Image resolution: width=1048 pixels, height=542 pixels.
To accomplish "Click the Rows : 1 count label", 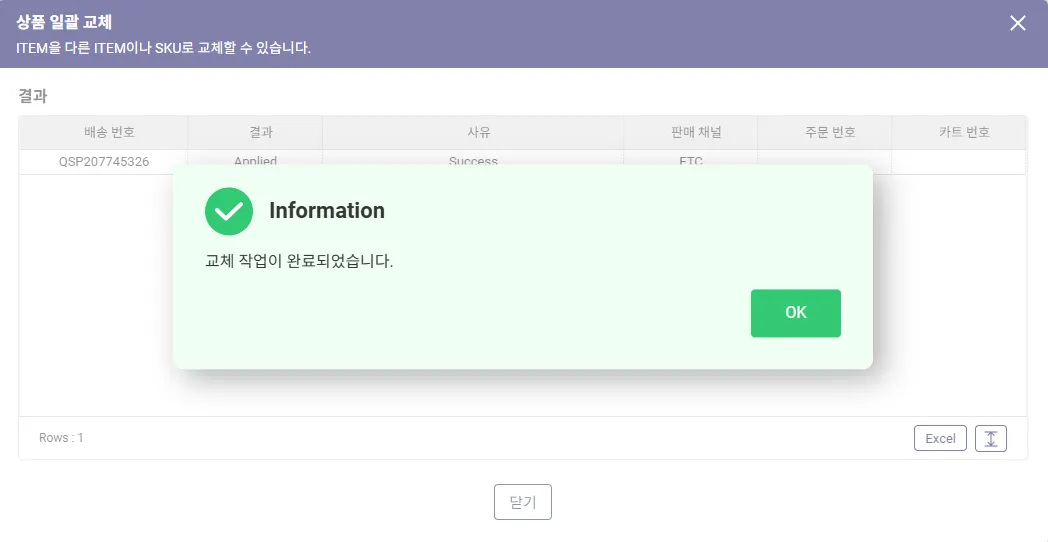I will click(61, 438).
